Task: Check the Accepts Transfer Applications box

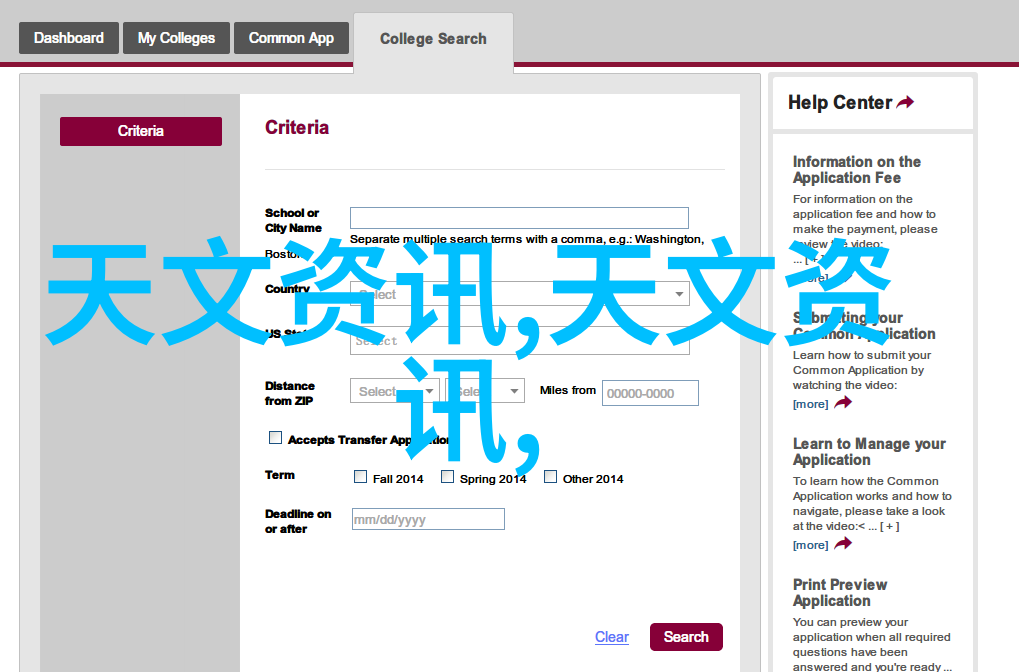Action: click(276, 438)
